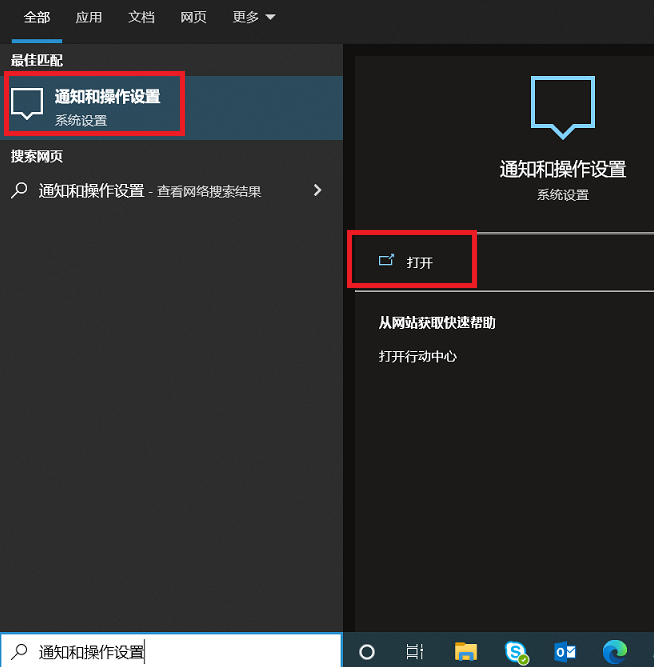Click the large notification icon in preview pane
Viewport: 656px width, 667px height.
click(562, 108)
